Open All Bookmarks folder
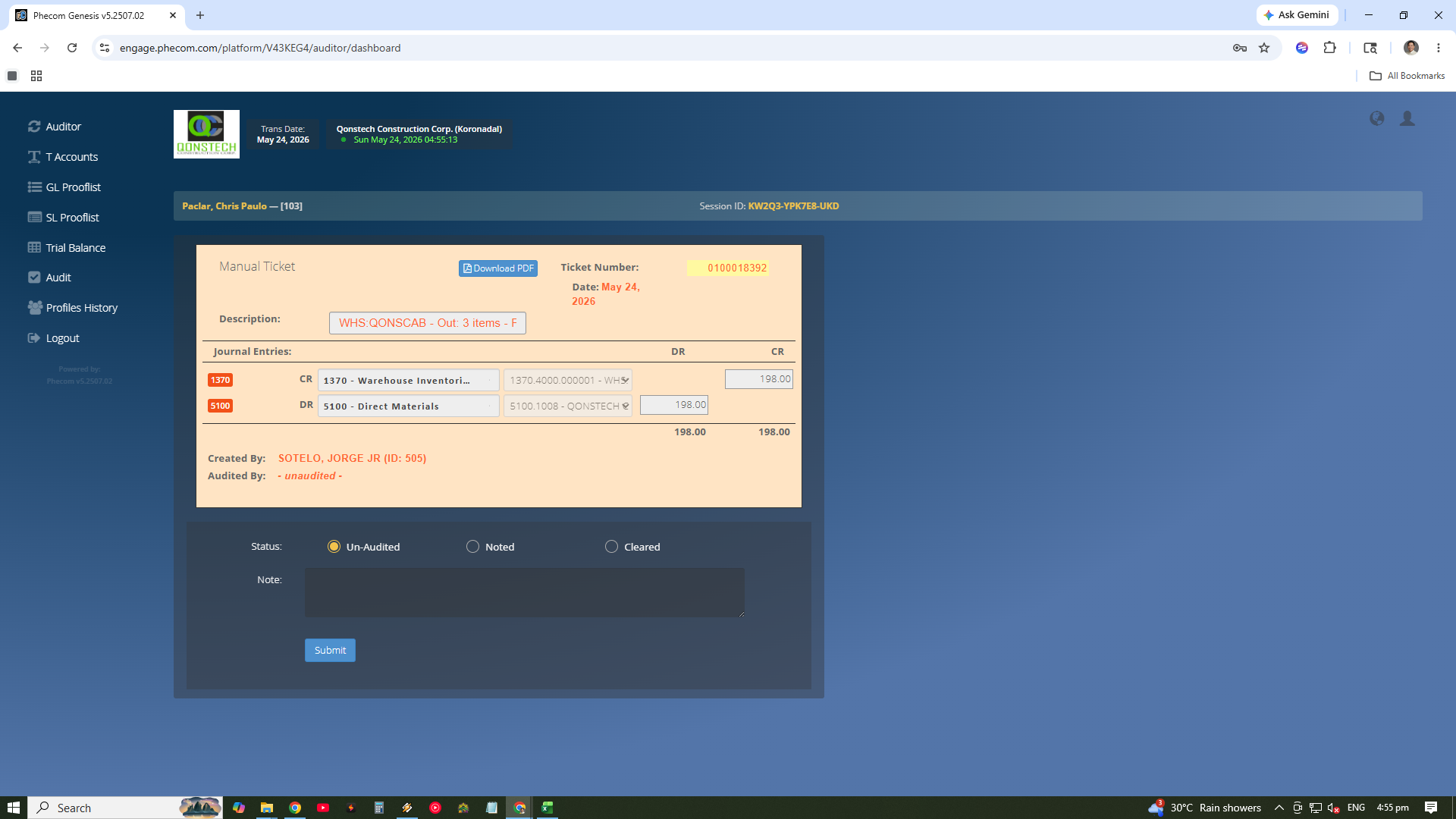This screenshot has height=819, width=1456. [x=1407, y=76]
